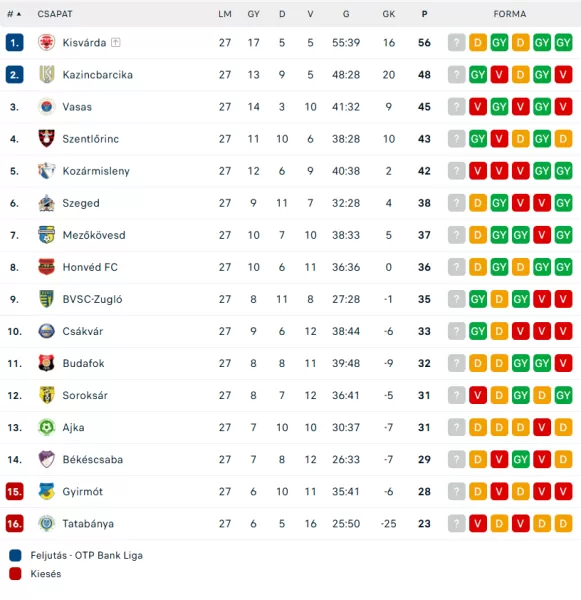
Task: Click Kisvárda's upcoming match question-mark badge
Action: click(x=456, y=42)
